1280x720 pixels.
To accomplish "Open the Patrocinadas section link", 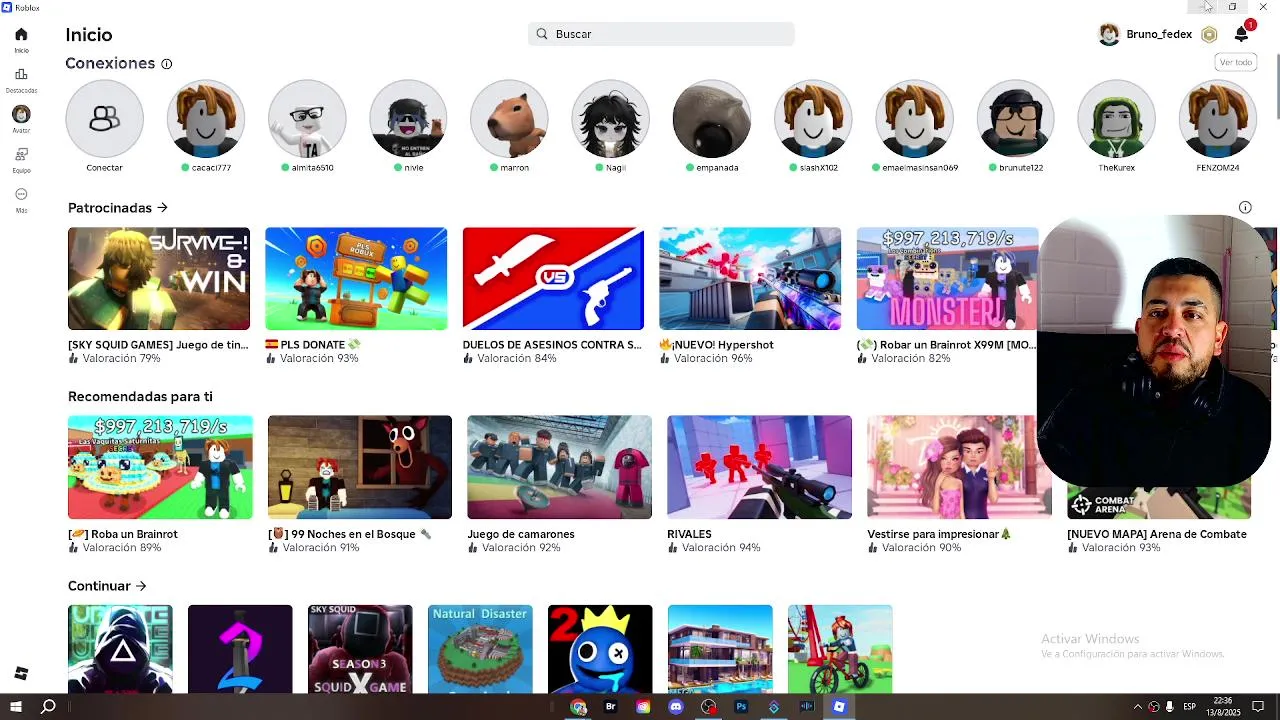I will coord(118,208).
